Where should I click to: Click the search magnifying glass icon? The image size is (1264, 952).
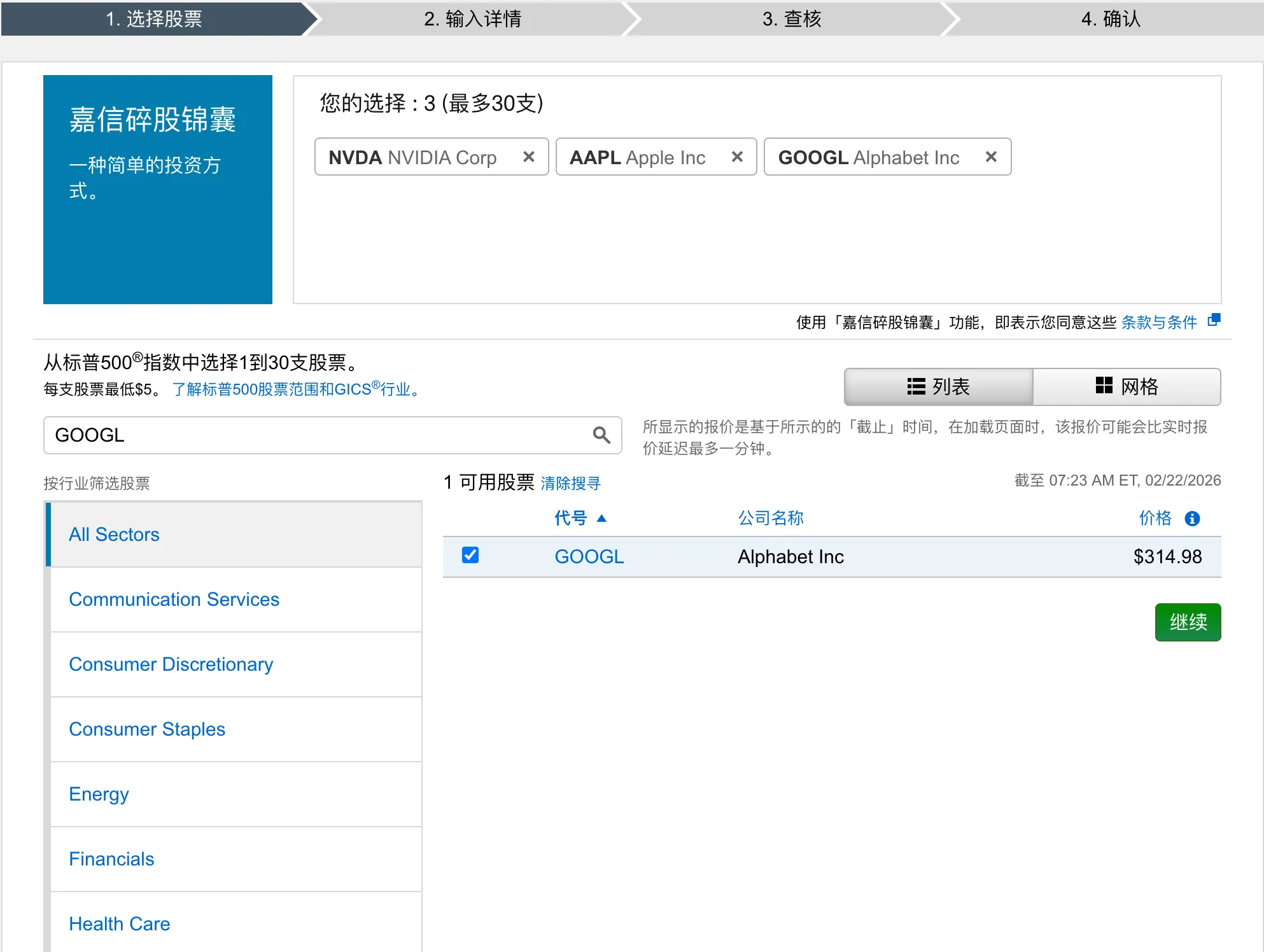(601, 435)
